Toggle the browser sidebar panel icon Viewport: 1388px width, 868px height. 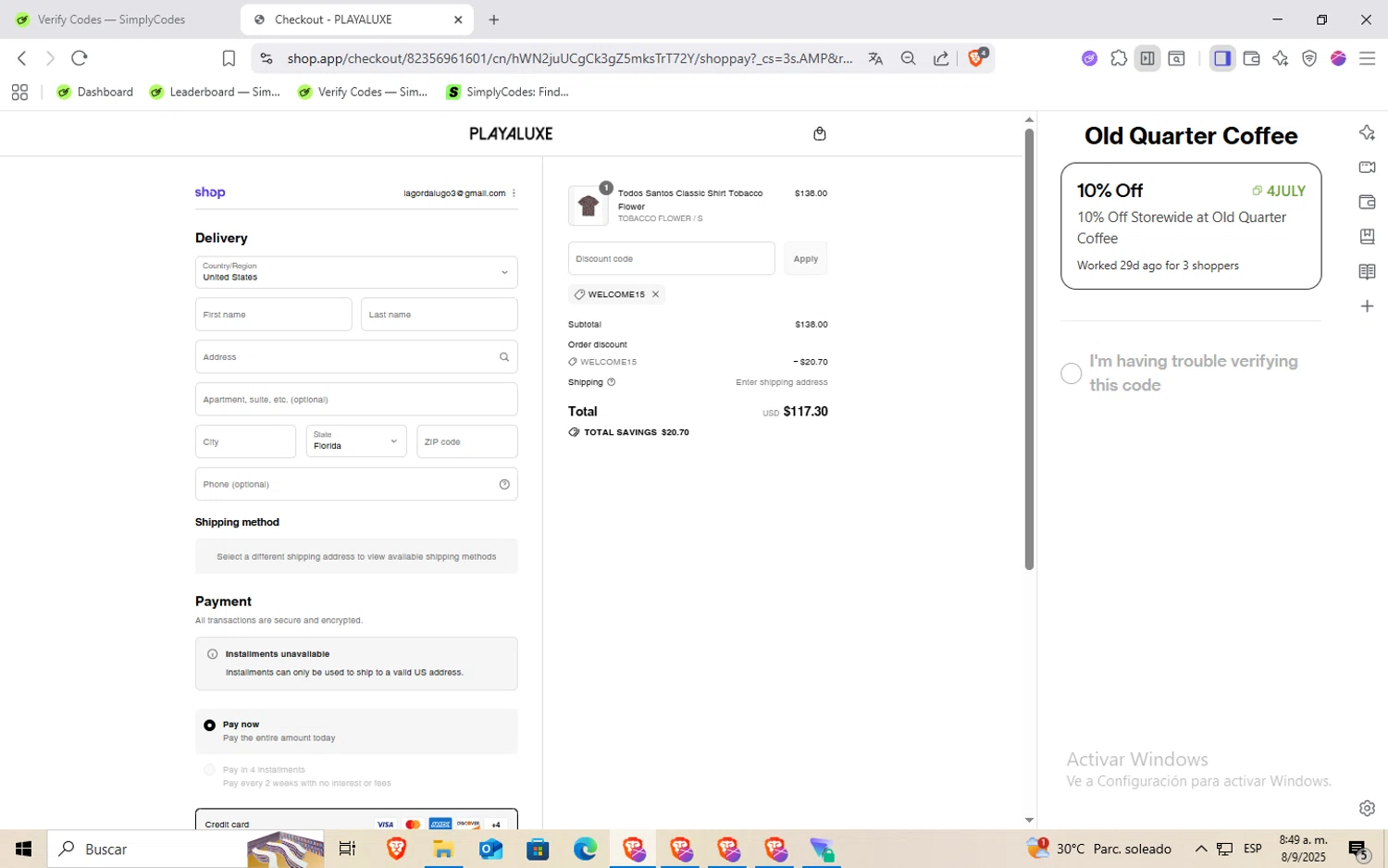coord(1222,58)
